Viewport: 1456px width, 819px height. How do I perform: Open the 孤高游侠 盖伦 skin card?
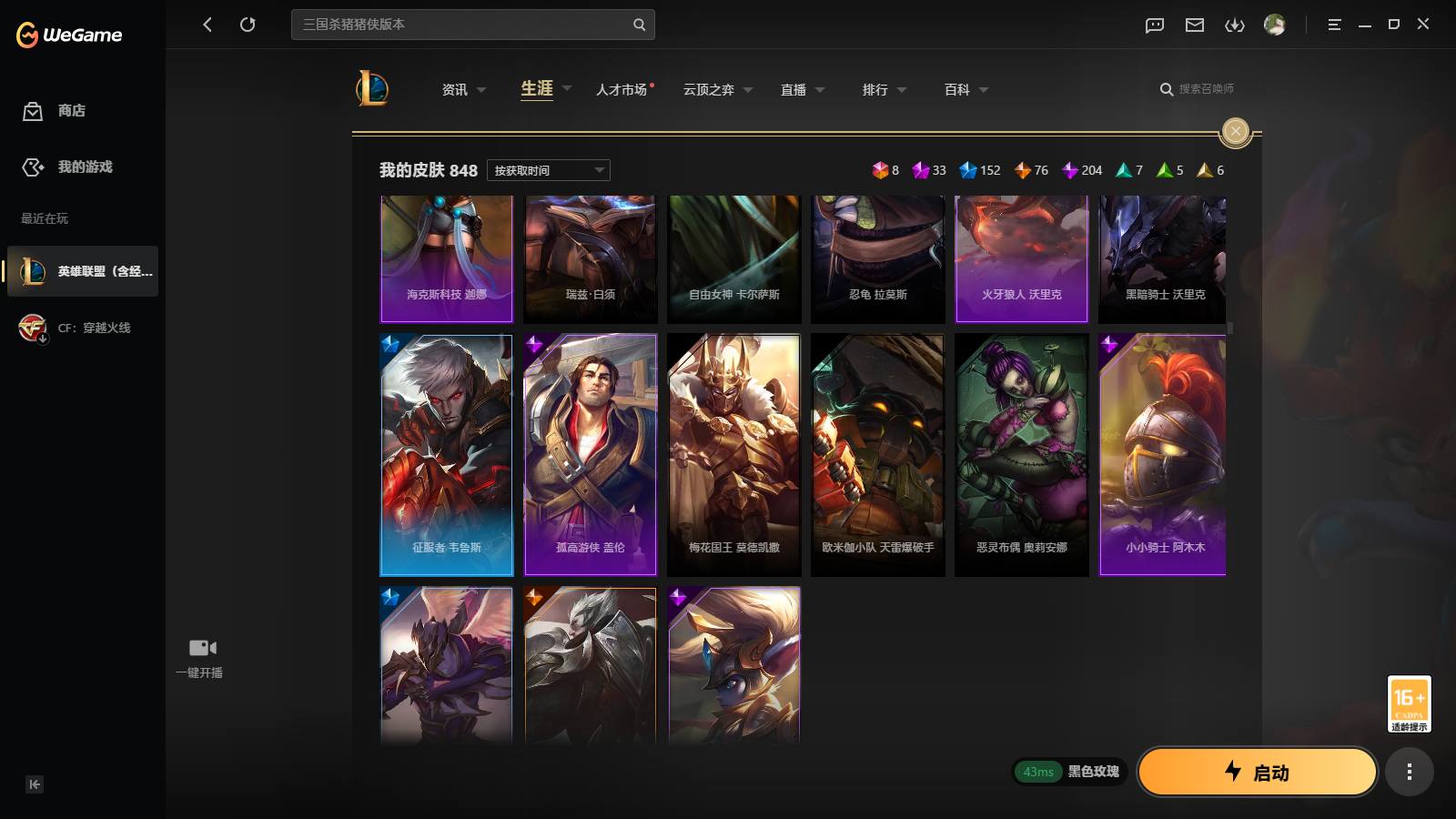point(591,455)
